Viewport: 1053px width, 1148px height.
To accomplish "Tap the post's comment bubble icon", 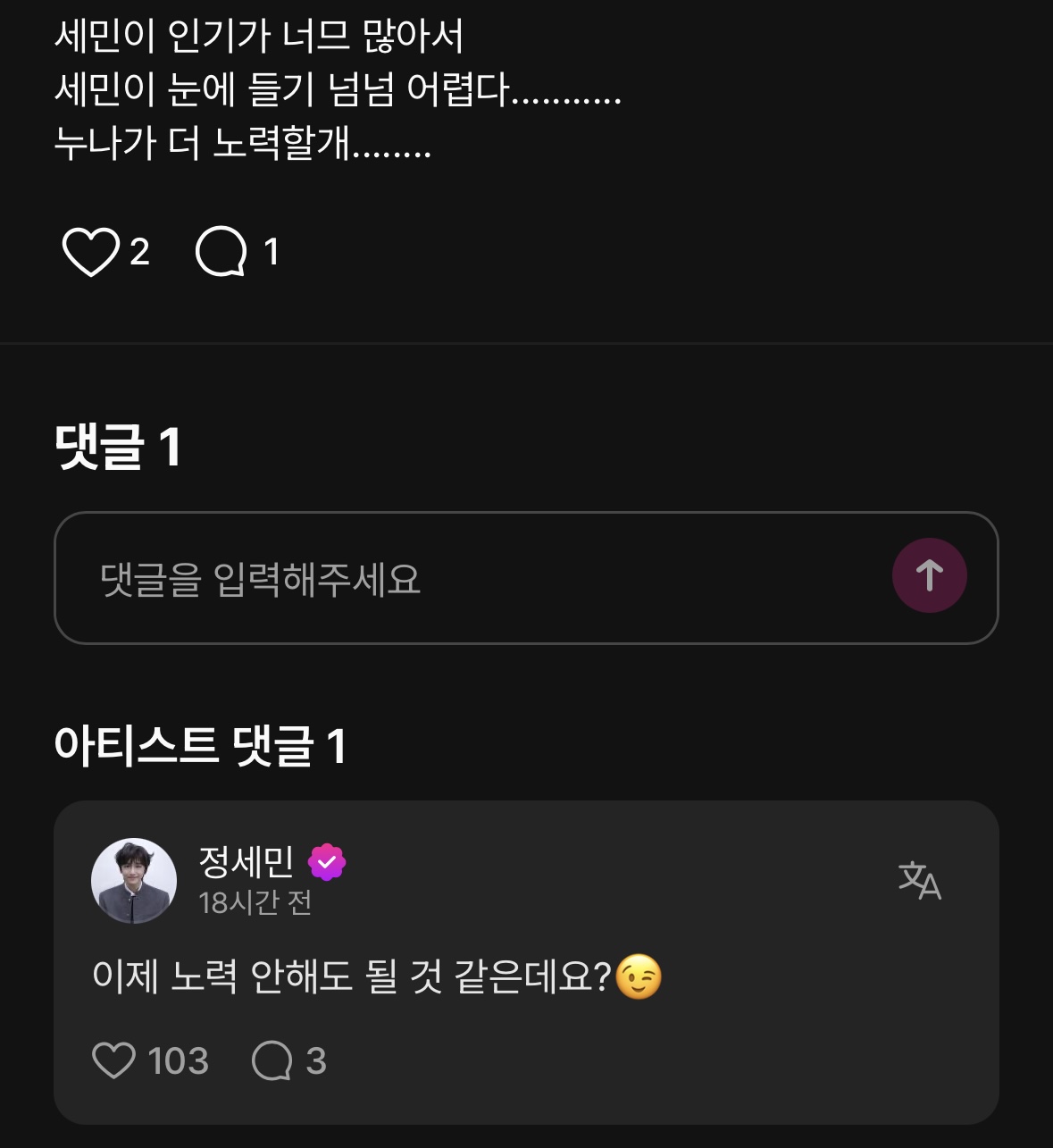I will tap(221, 252).
